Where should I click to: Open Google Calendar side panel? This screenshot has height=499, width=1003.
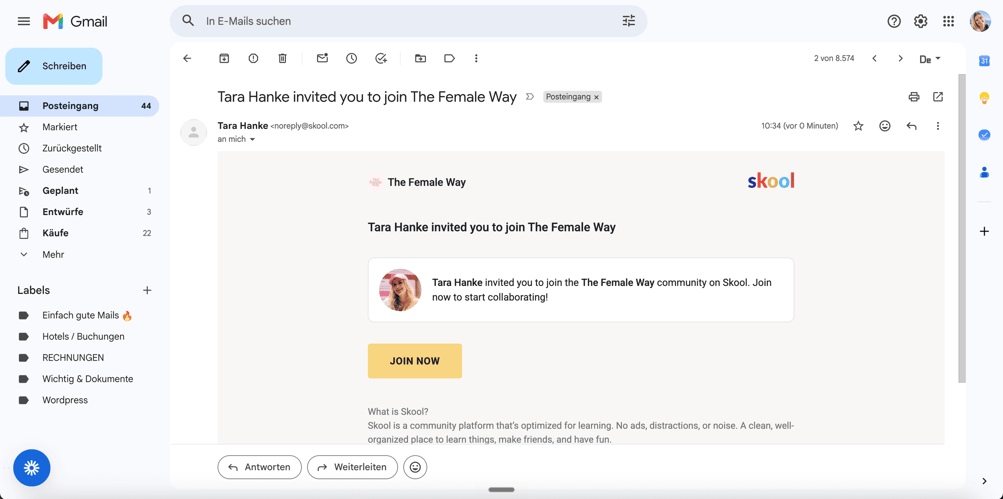click(984, 61)
